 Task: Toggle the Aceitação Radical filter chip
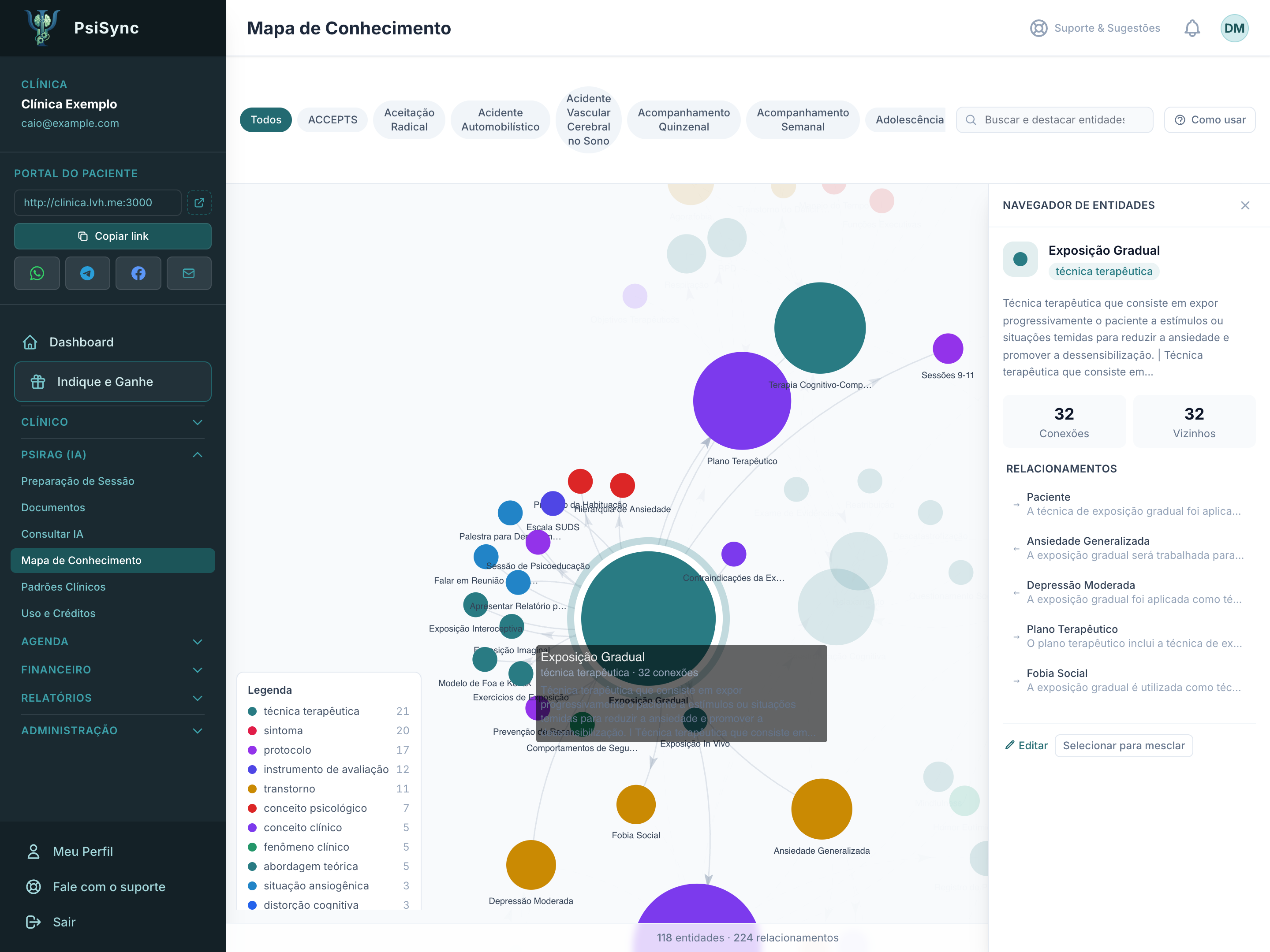(x=409, y=120)
